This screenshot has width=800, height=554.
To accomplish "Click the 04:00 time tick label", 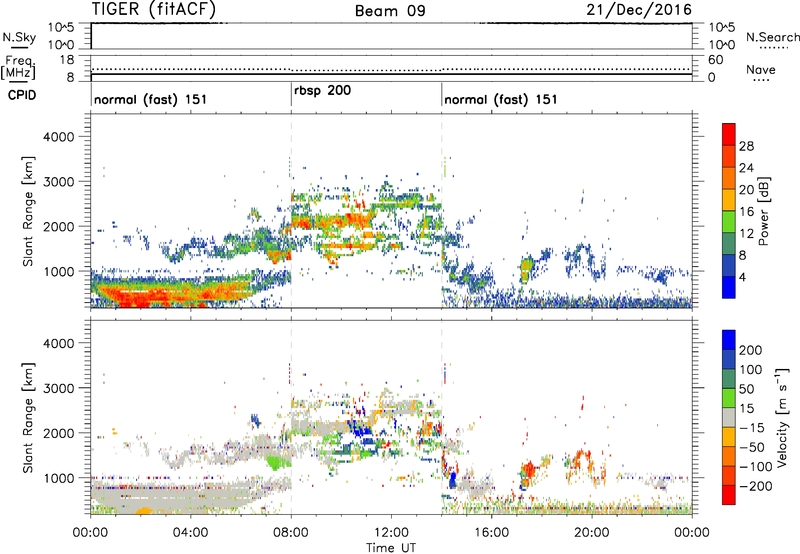I will pos(190,533).
